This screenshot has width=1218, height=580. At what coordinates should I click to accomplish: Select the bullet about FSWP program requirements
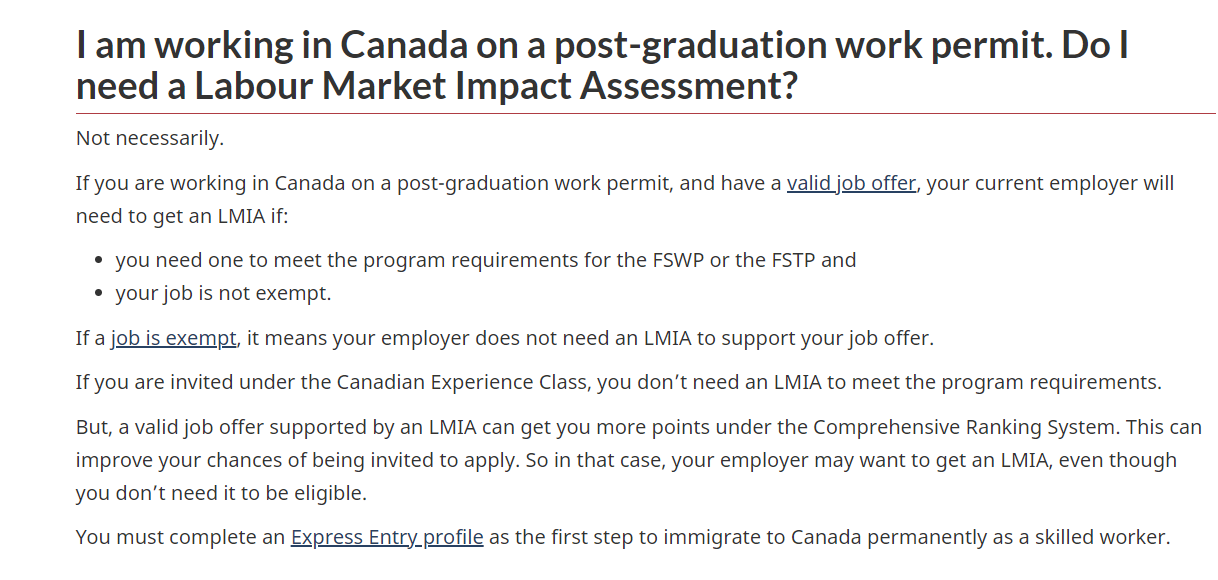(x=485, y=260)
